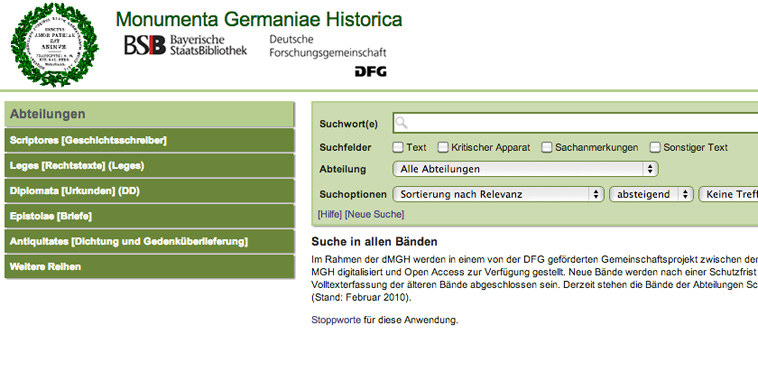Click the Monumenta Germaniae Historica title

pos(259,19)
